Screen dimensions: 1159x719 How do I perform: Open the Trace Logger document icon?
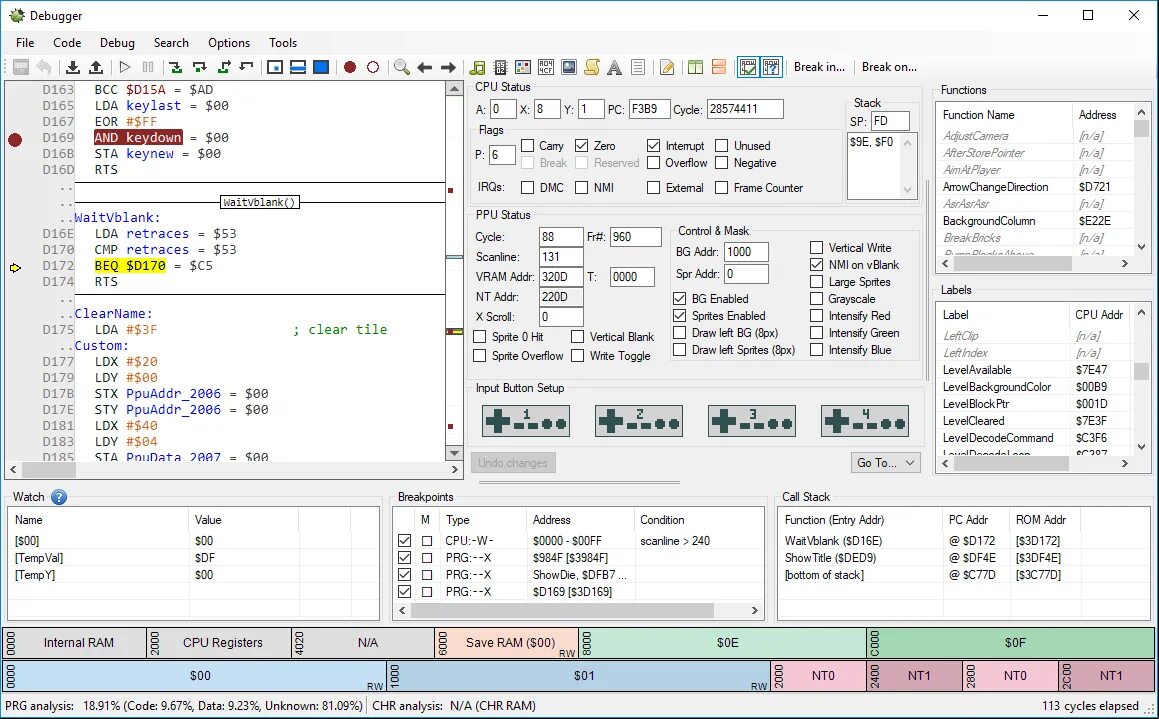pos(638,67)
